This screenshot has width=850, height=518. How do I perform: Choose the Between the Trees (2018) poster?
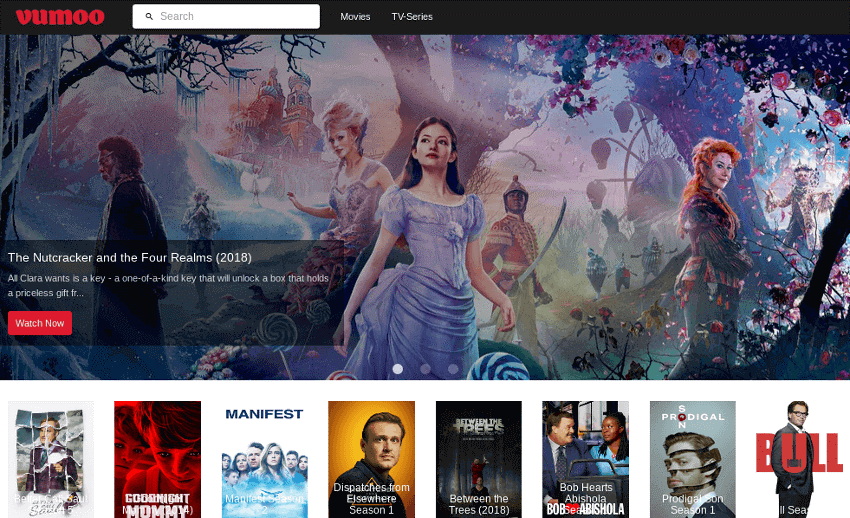pyautogui.click(x=478, y=459)
